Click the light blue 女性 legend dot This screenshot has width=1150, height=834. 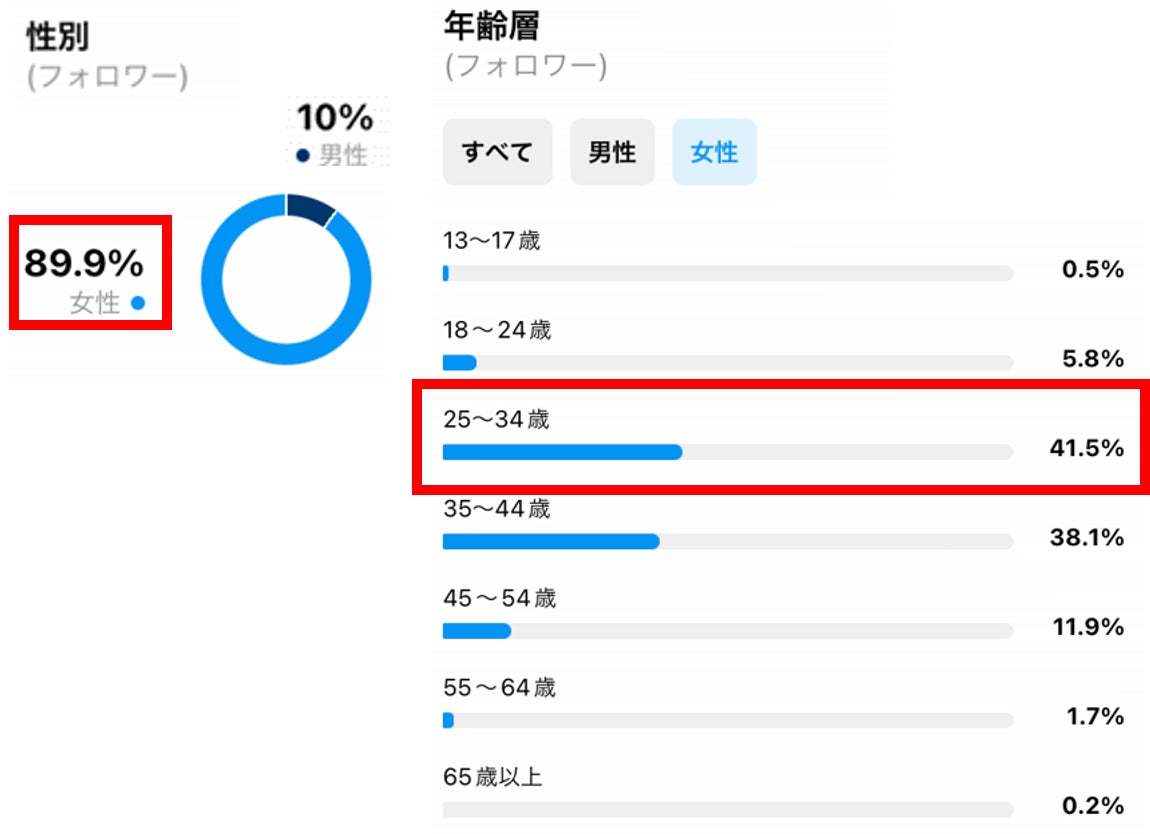(x=138, y=303)
